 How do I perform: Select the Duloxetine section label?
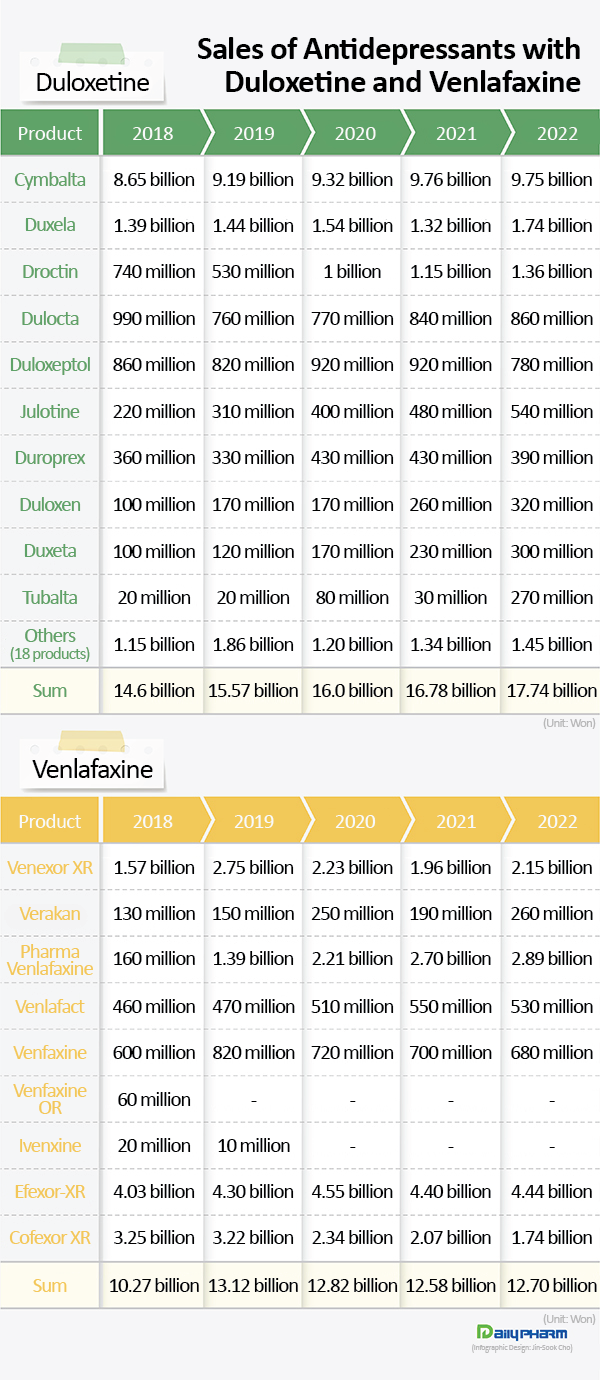[92, 83]
